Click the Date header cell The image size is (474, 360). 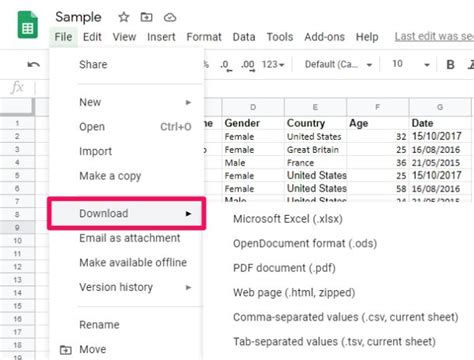[440, 123]
